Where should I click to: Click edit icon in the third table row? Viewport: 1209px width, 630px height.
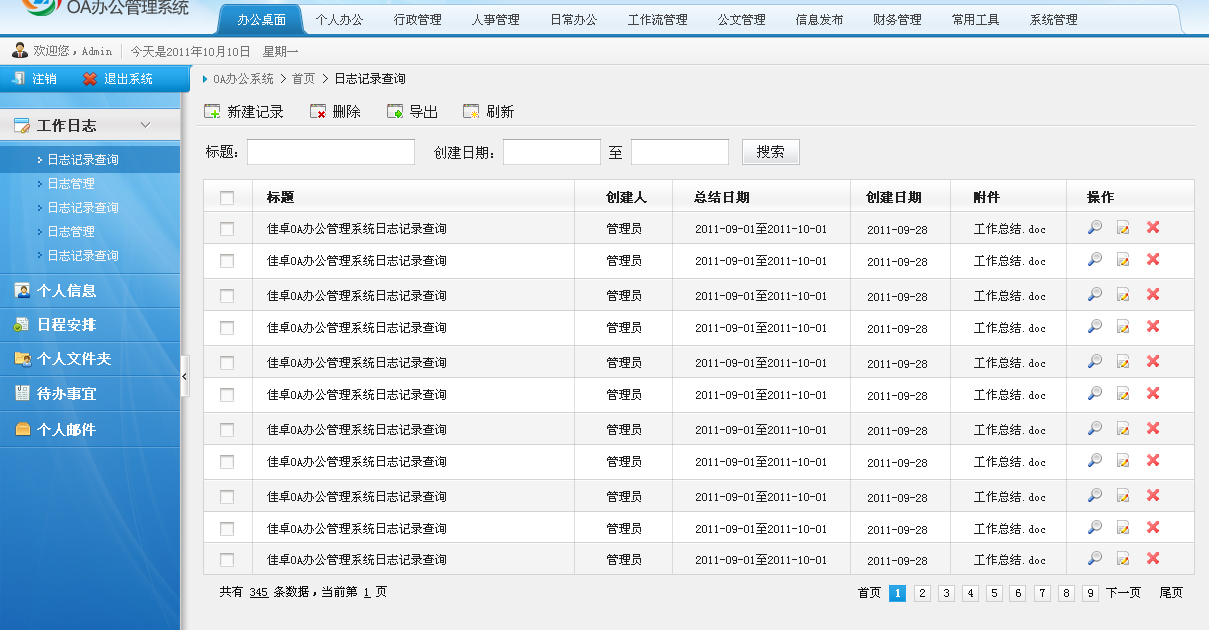1123,295
